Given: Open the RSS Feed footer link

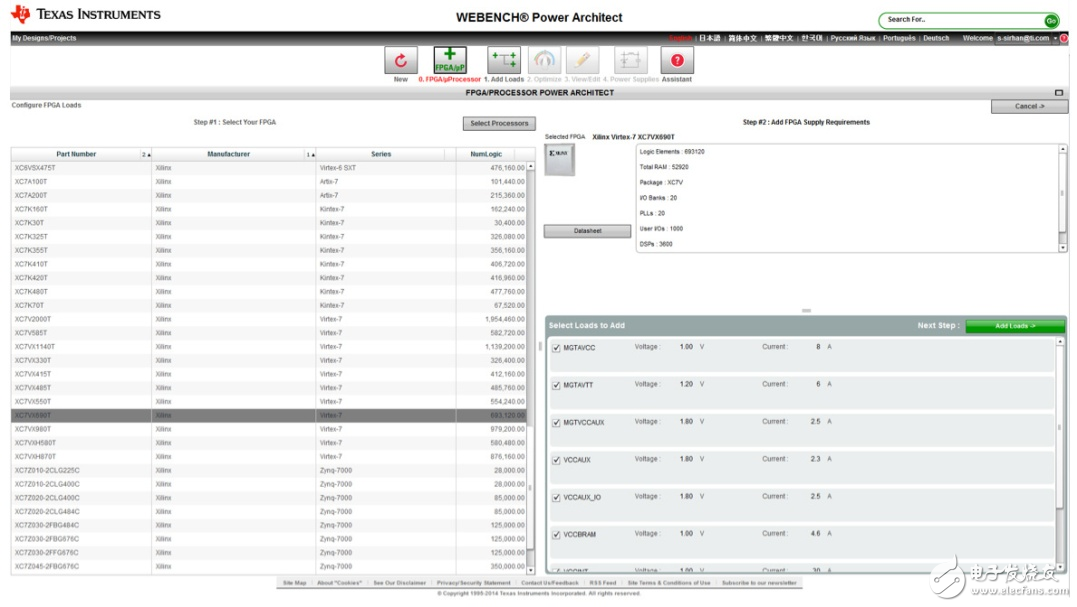Looking at the screenshot, I should 603,583.
